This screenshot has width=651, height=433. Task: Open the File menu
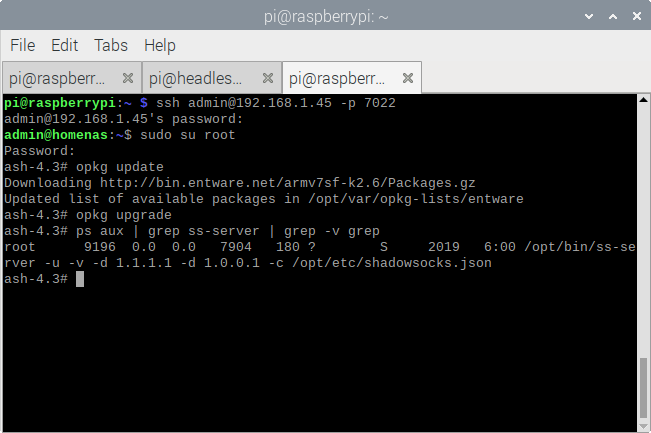(x=22, y=45)
